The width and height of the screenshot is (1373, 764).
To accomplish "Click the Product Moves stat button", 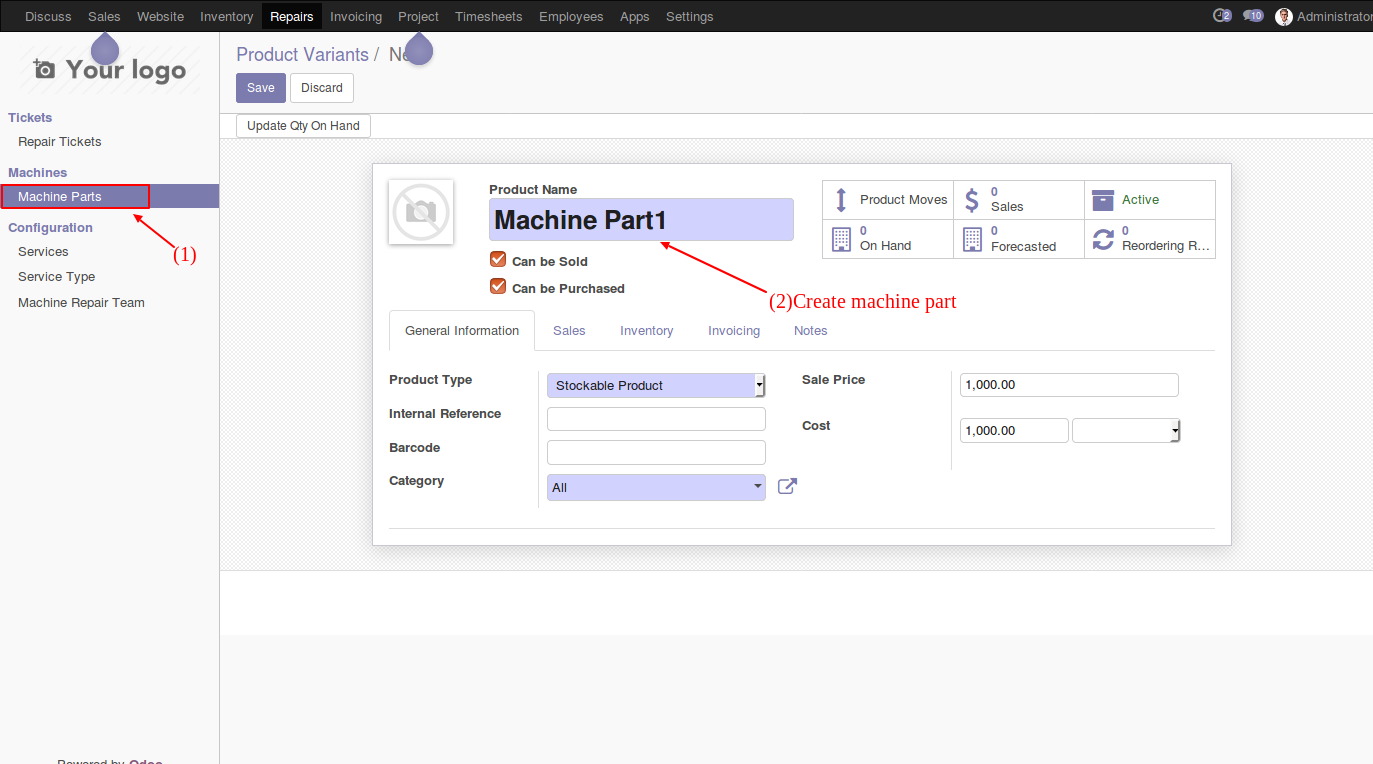I will (888, 200).
